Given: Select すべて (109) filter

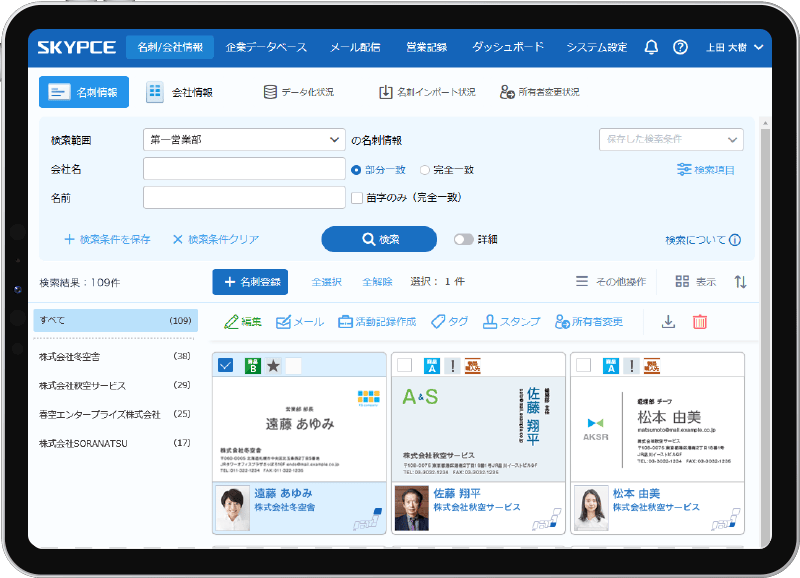Looking at the screenshot, I should coord(115,320).
